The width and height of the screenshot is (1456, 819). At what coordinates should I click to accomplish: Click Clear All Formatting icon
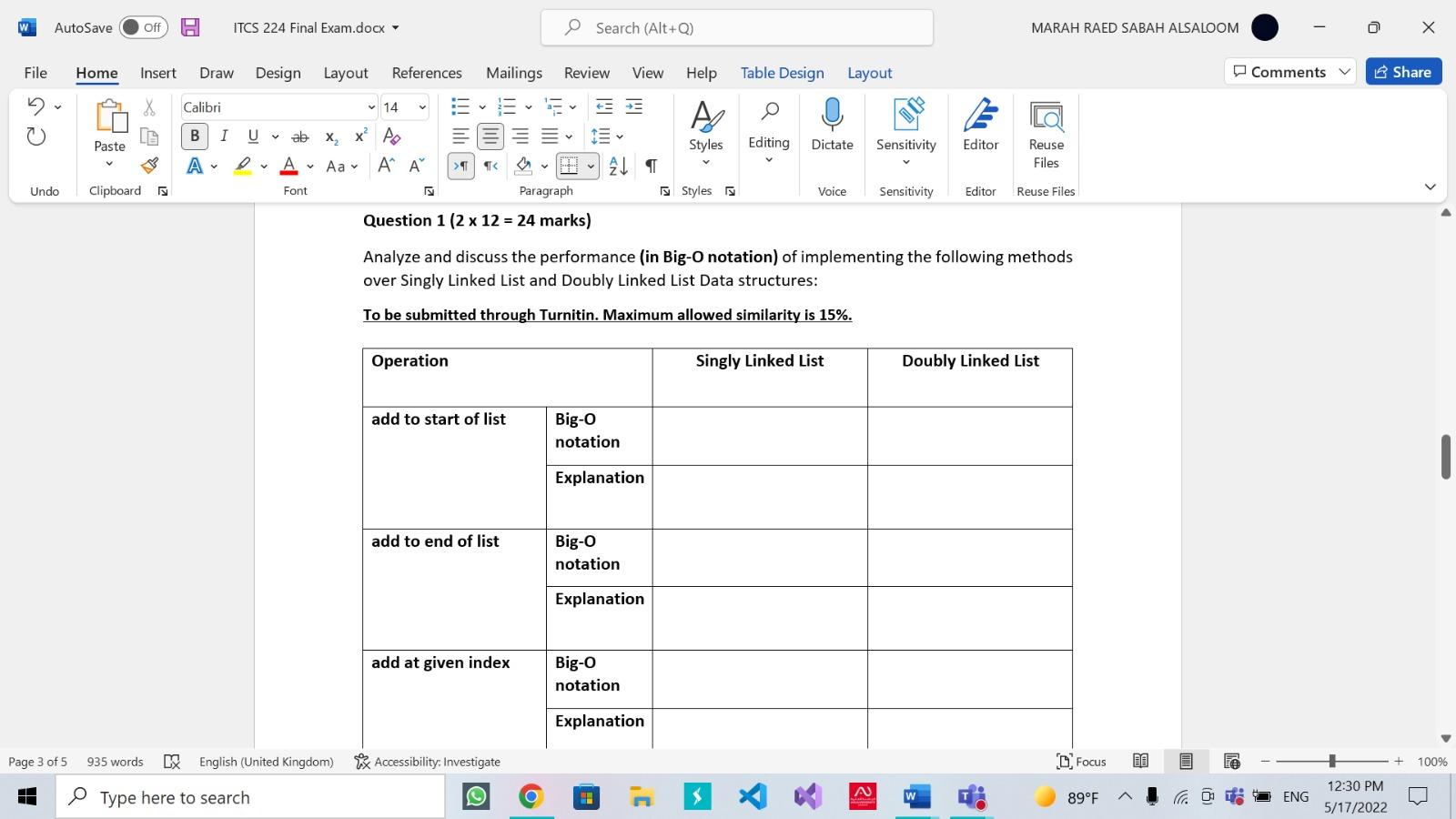coord(392,136)
